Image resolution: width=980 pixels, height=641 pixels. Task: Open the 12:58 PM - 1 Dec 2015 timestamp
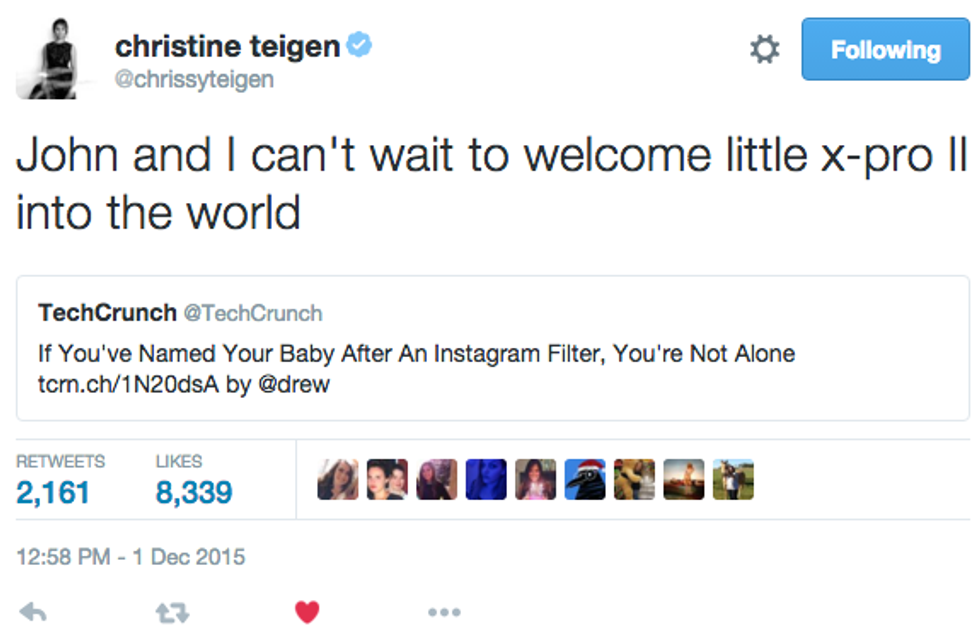point(131,557)
